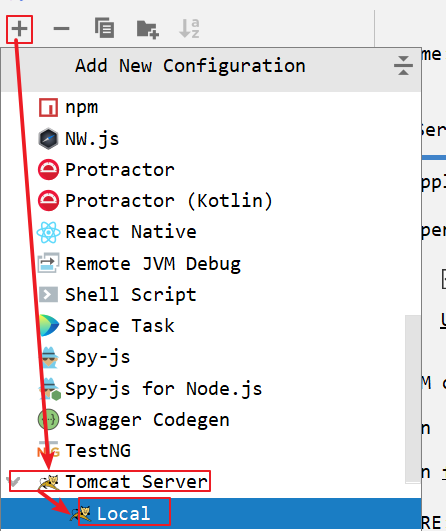
Task: Click the minus Remove Configuration icon
Action: 62,29
